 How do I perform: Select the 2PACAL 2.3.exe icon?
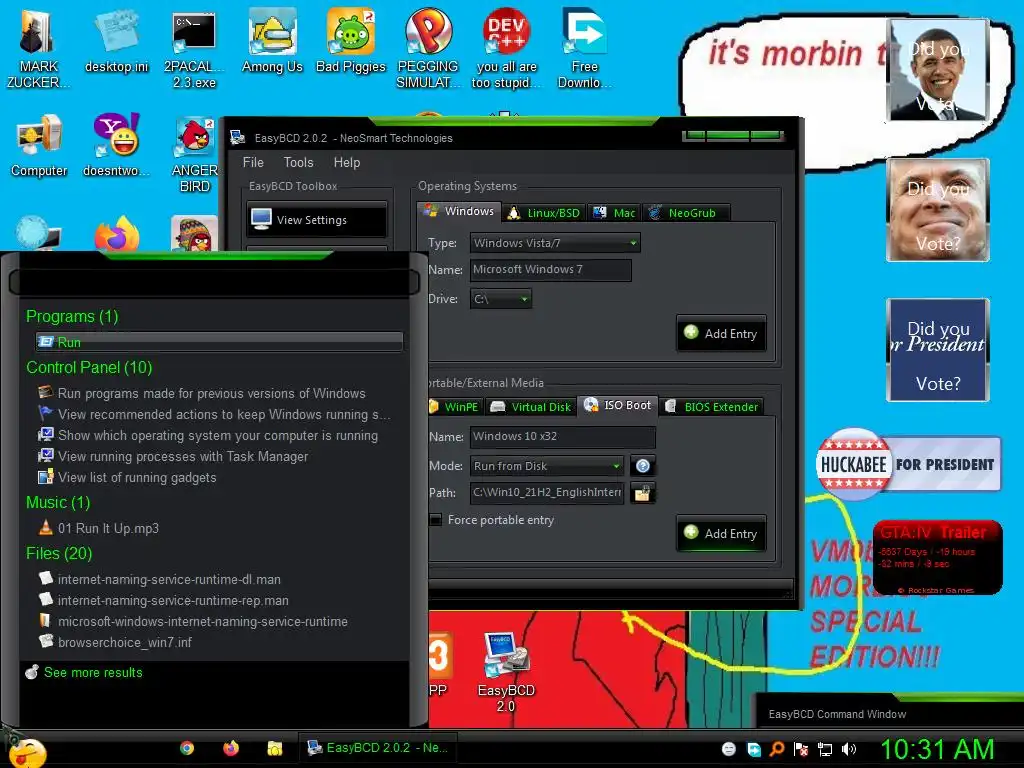pos(194,48)
